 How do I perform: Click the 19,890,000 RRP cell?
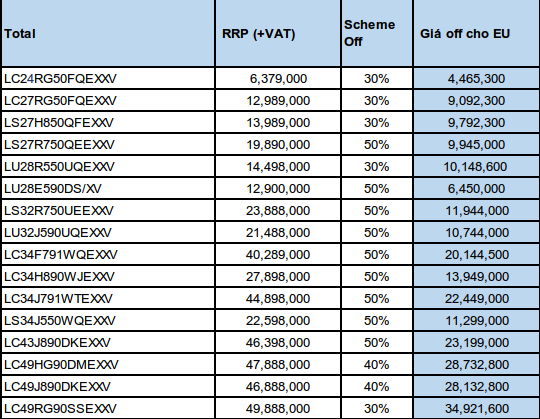click(x=278, y=145)
